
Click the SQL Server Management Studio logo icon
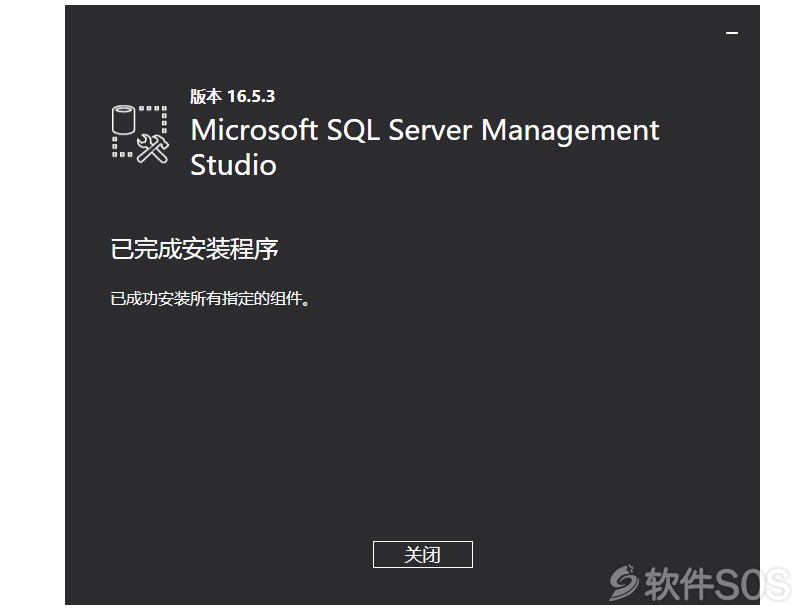[140, 134]
